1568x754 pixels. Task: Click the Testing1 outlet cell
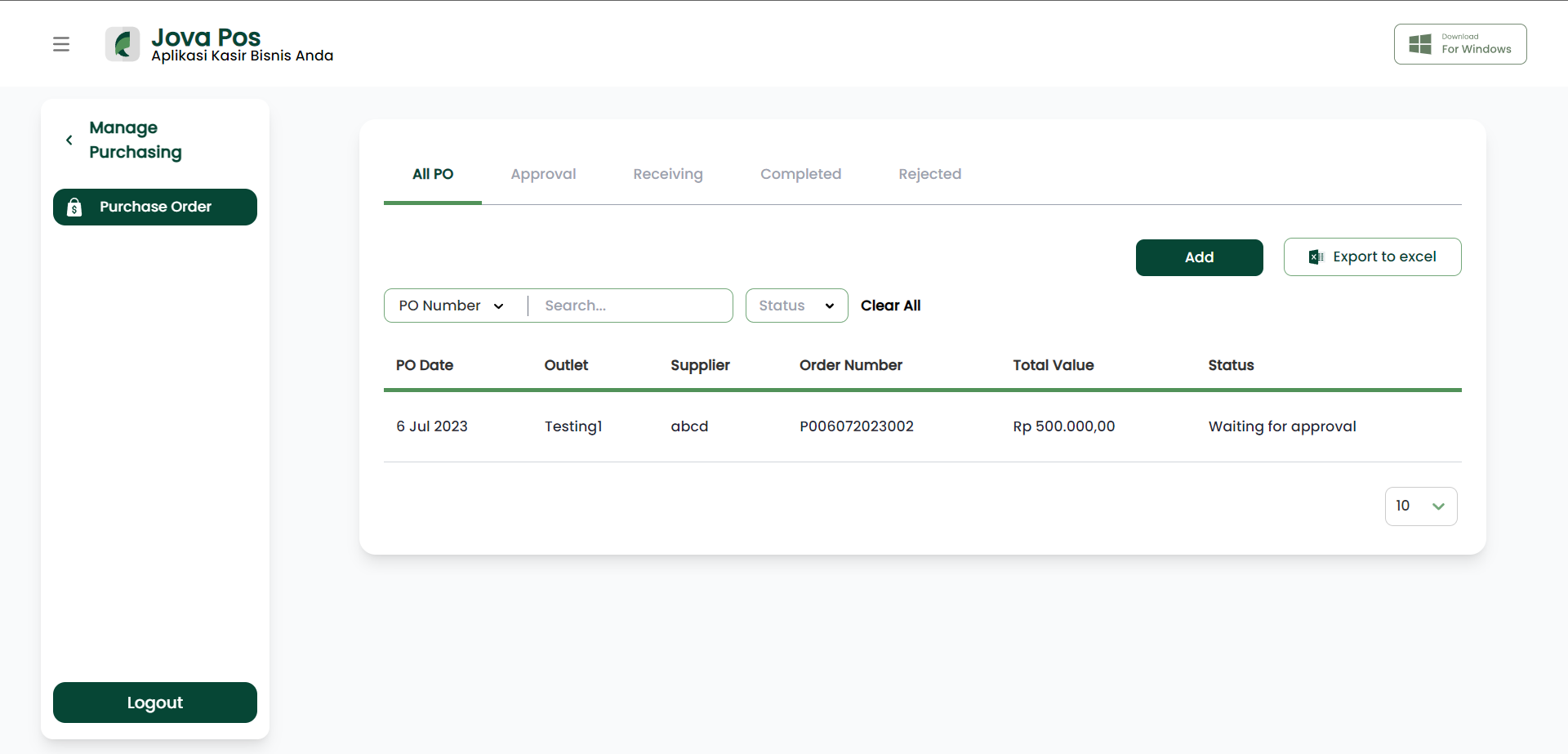tap(573, 426)
